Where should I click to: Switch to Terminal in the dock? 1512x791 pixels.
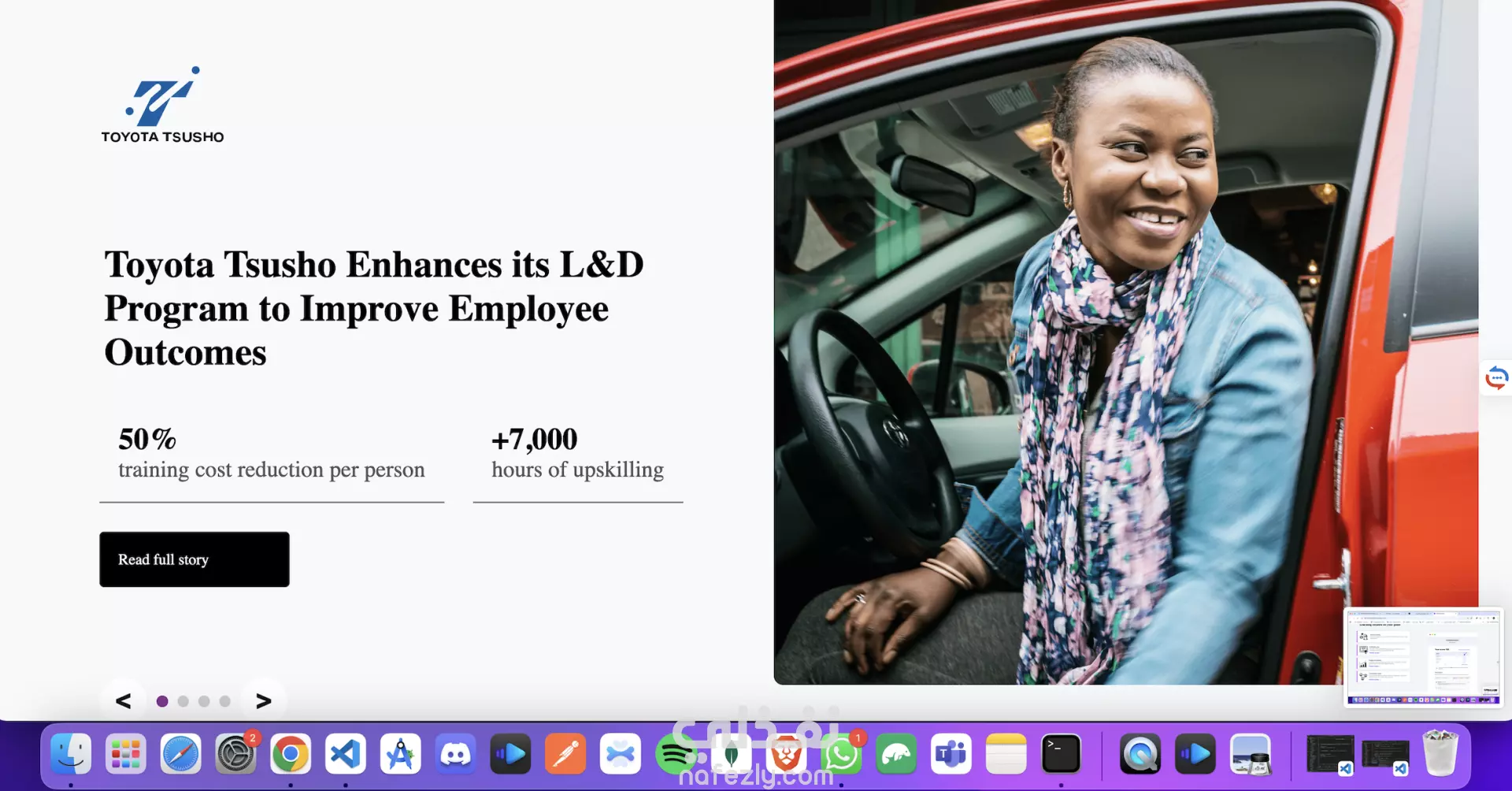tap(1062, 755)
